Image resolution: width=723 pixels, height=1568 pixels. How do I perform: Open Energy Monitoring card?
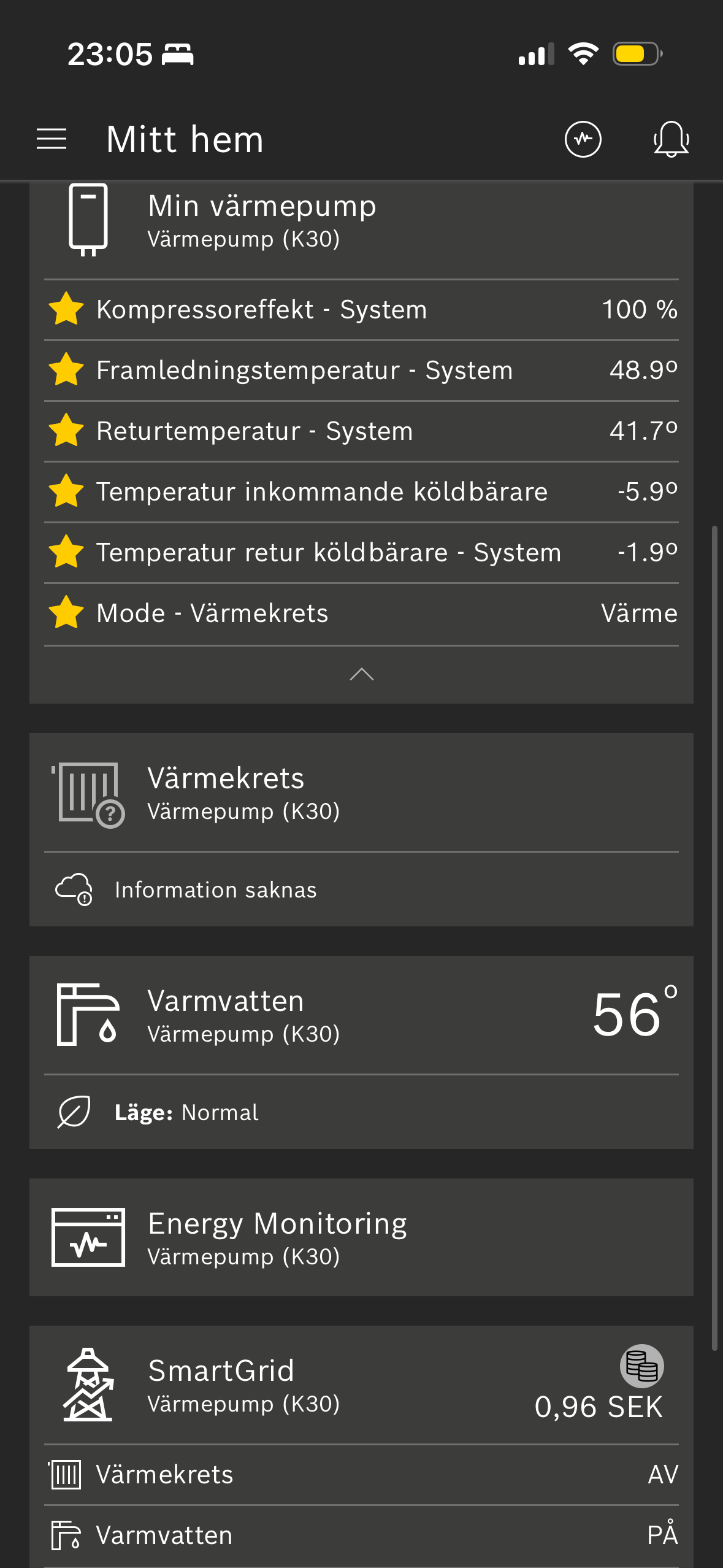(361, 1237)
